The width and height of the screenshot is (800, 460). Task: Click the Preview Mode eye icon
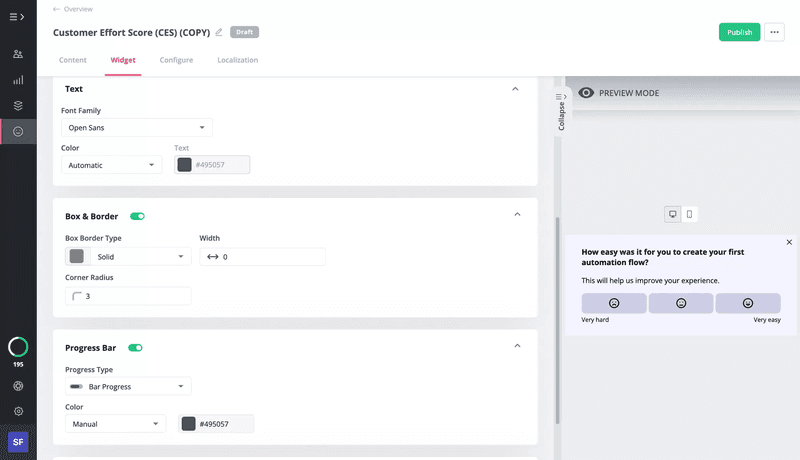click(586, 93)
